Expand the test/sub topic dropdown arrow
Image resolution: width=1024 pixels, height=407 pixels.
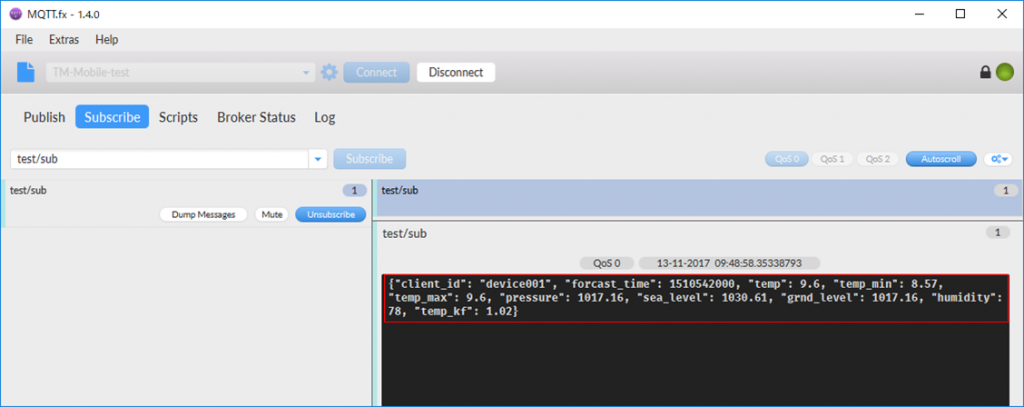click(x=318, y=159)
